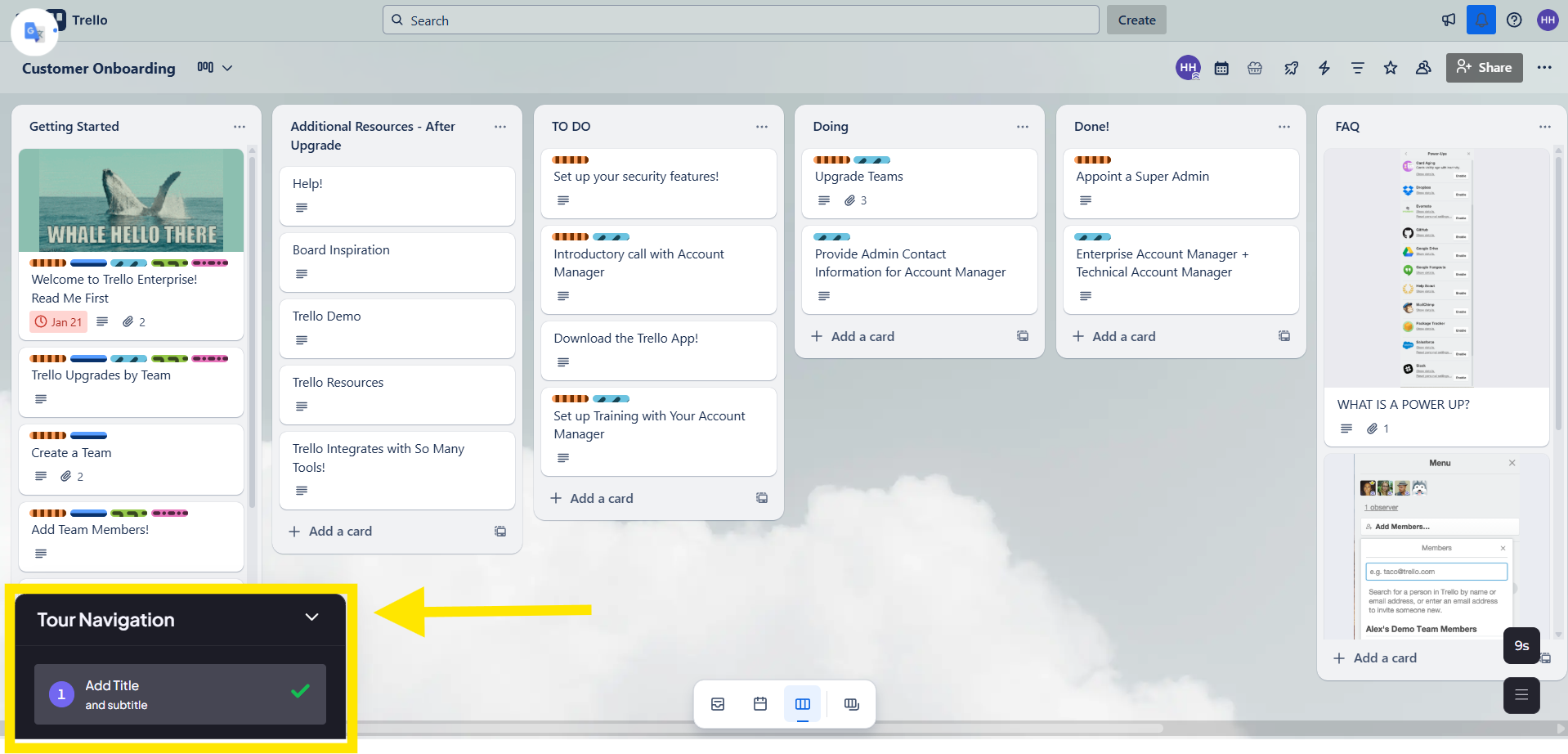Image resolution: width=1568 pixels, height=754 pixels.
Task: Open Additional Resources list actions menu
Action: [500, 127]
